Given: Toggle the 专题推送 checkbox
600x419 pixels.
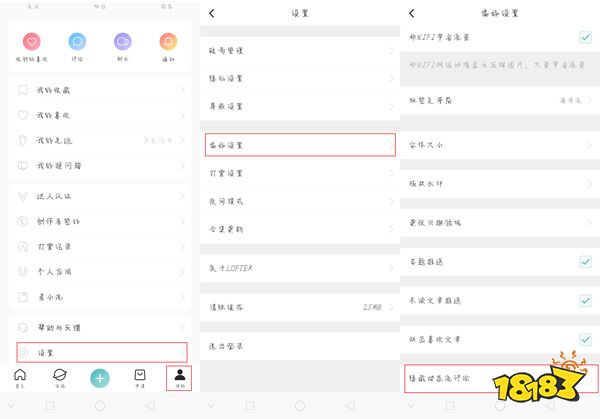Looking at the screenshot, I should tap(585, 262).
